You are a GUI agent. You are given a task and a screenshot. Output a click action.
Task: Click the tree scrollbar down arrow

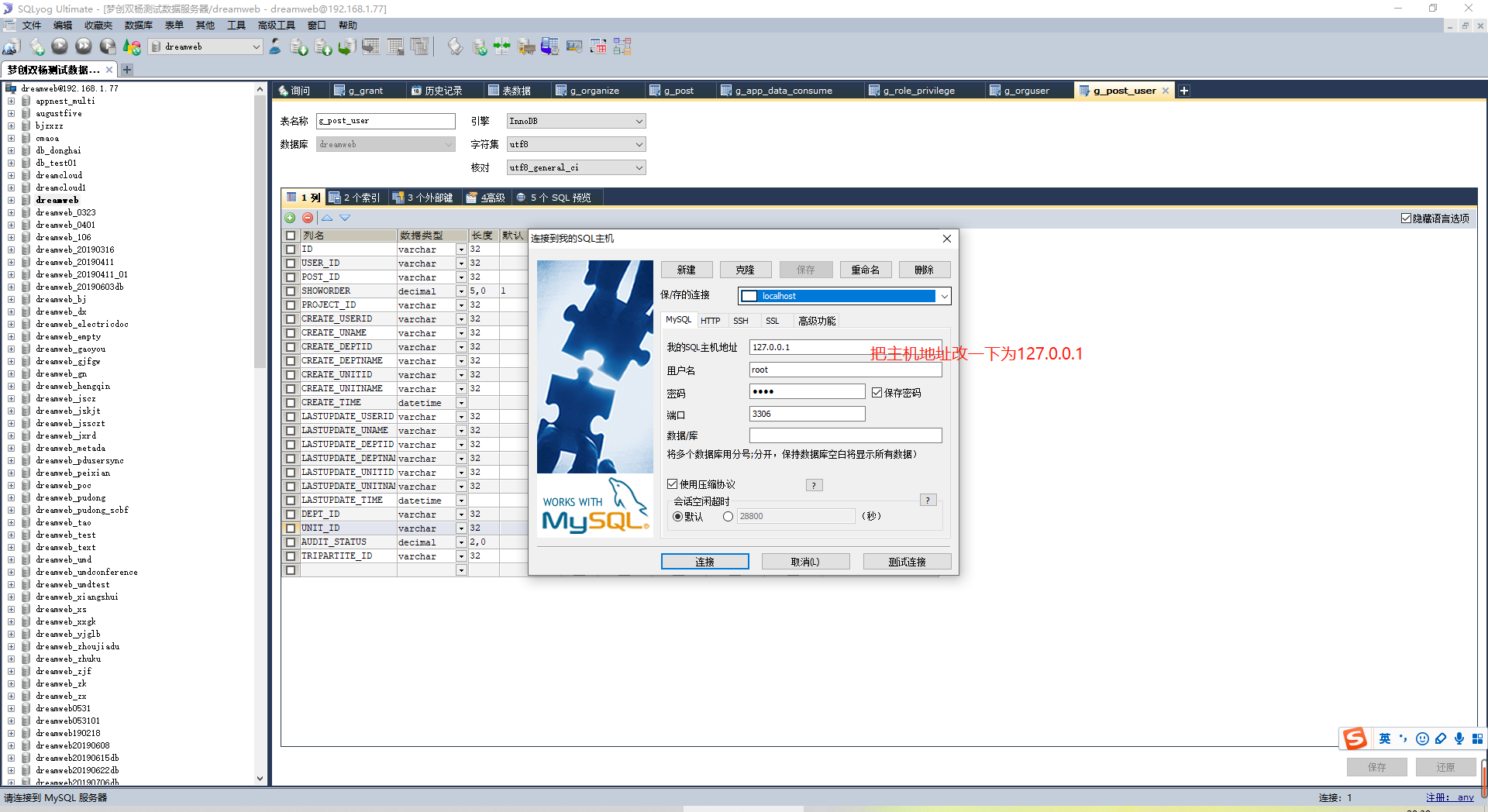pyautogui.click(x=260, y=779)
